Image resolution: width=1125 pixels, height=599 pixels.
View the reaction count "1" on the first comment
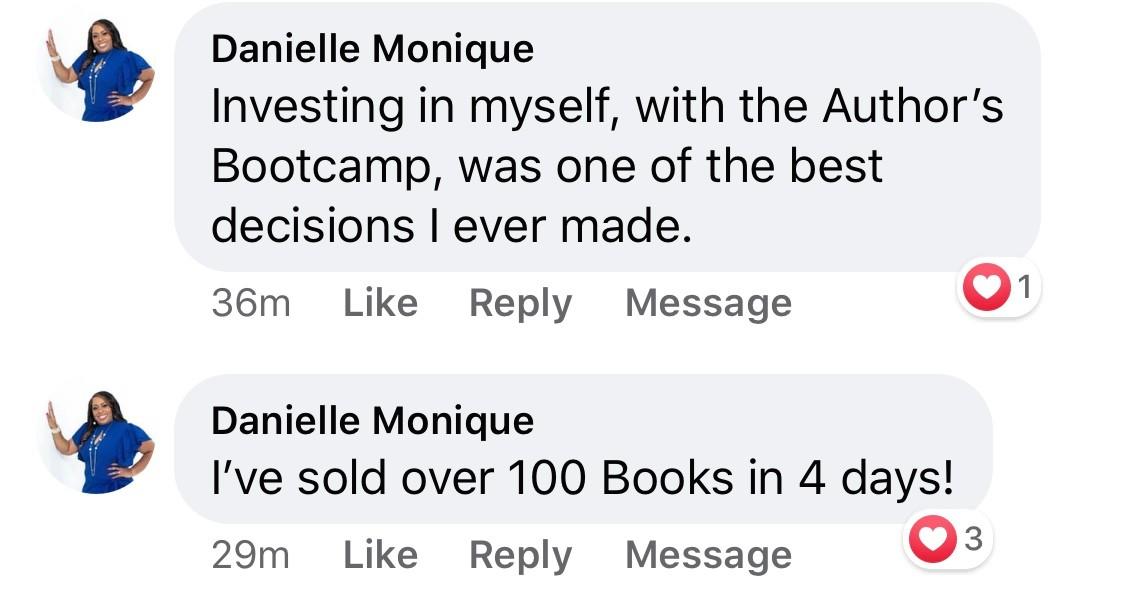click(1022, 288)
